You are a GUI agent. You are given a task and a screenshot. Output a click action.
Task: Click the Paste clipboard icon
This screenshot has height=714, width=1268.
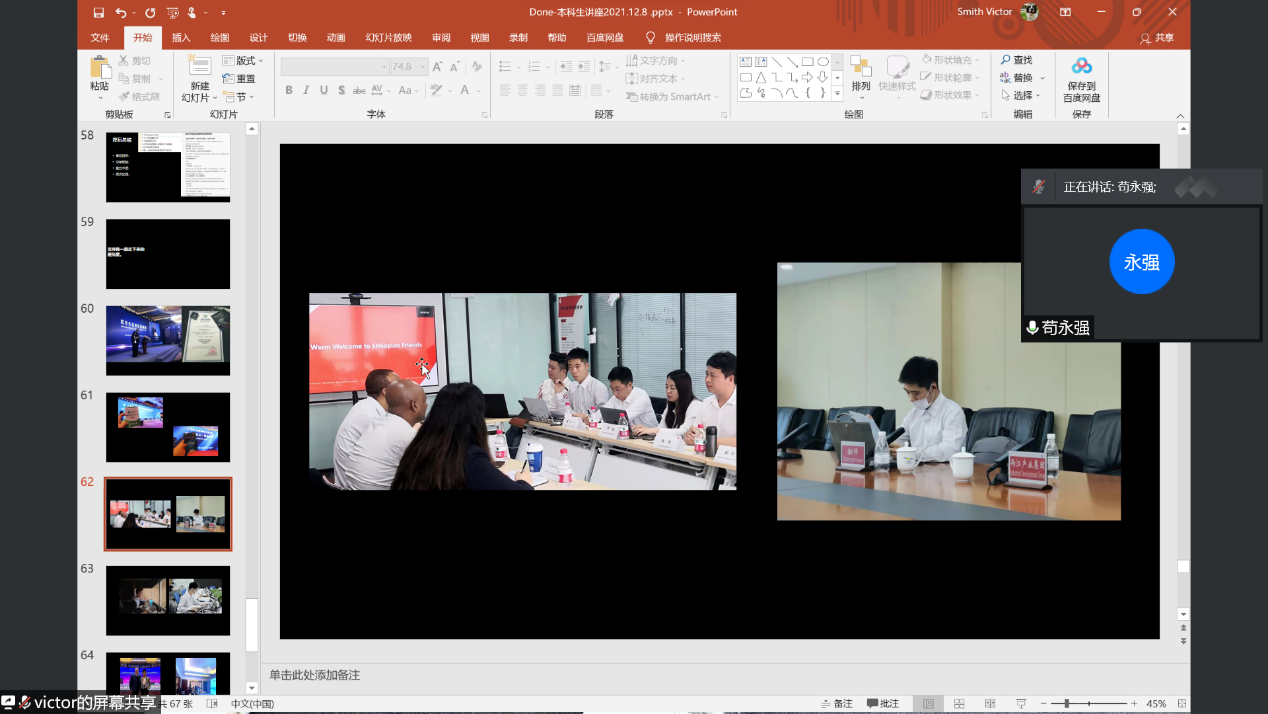tap(99, 68)
